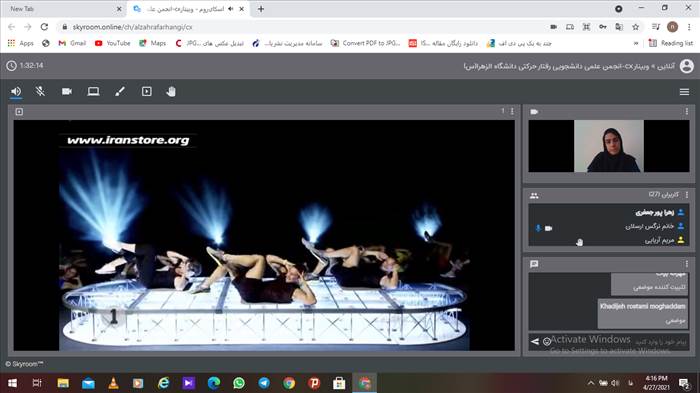Open the YouTube bookmark
Image resolution: width=700 pixels, height=393 pixels.
pyautogui.click(x=112, y=43)
